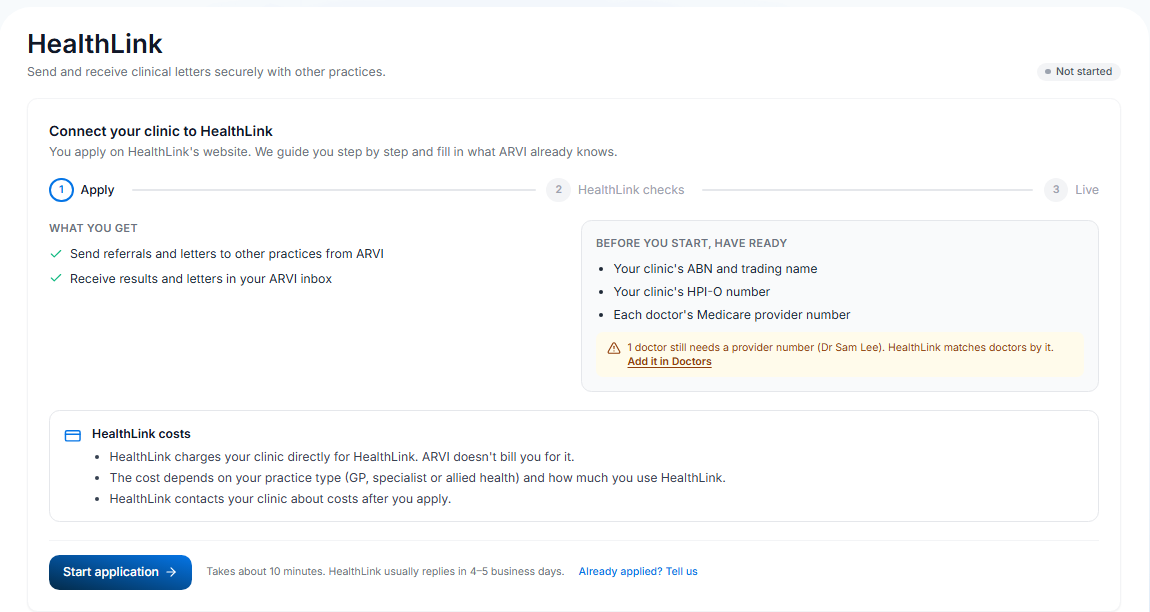Viewport: 1150px width, 612px height.
Task: Click 'Your clinic's ABN and trading name'
Action: tap(715, 269)
